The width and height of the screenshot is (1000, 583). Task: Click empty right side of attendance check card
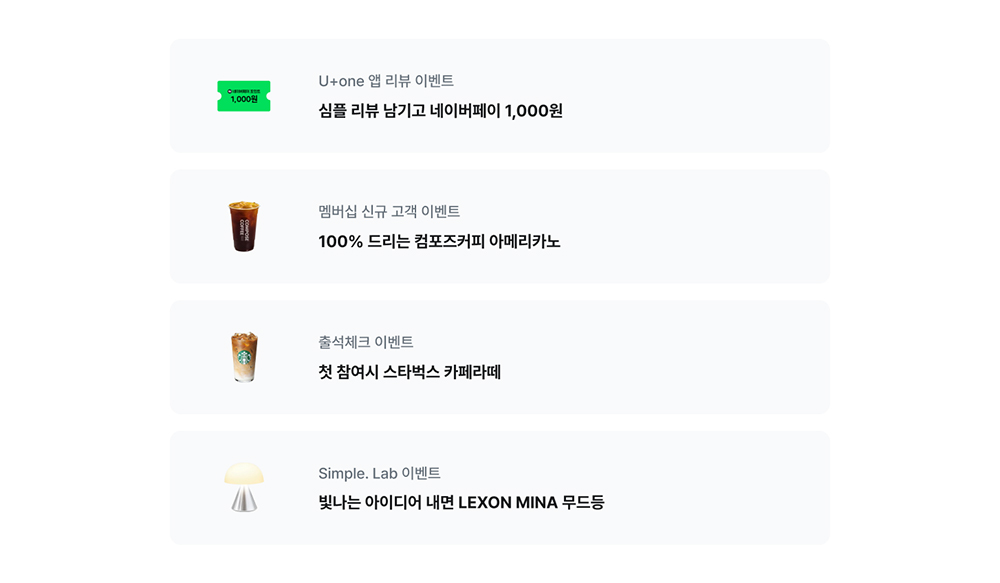(x=720, y=357)
